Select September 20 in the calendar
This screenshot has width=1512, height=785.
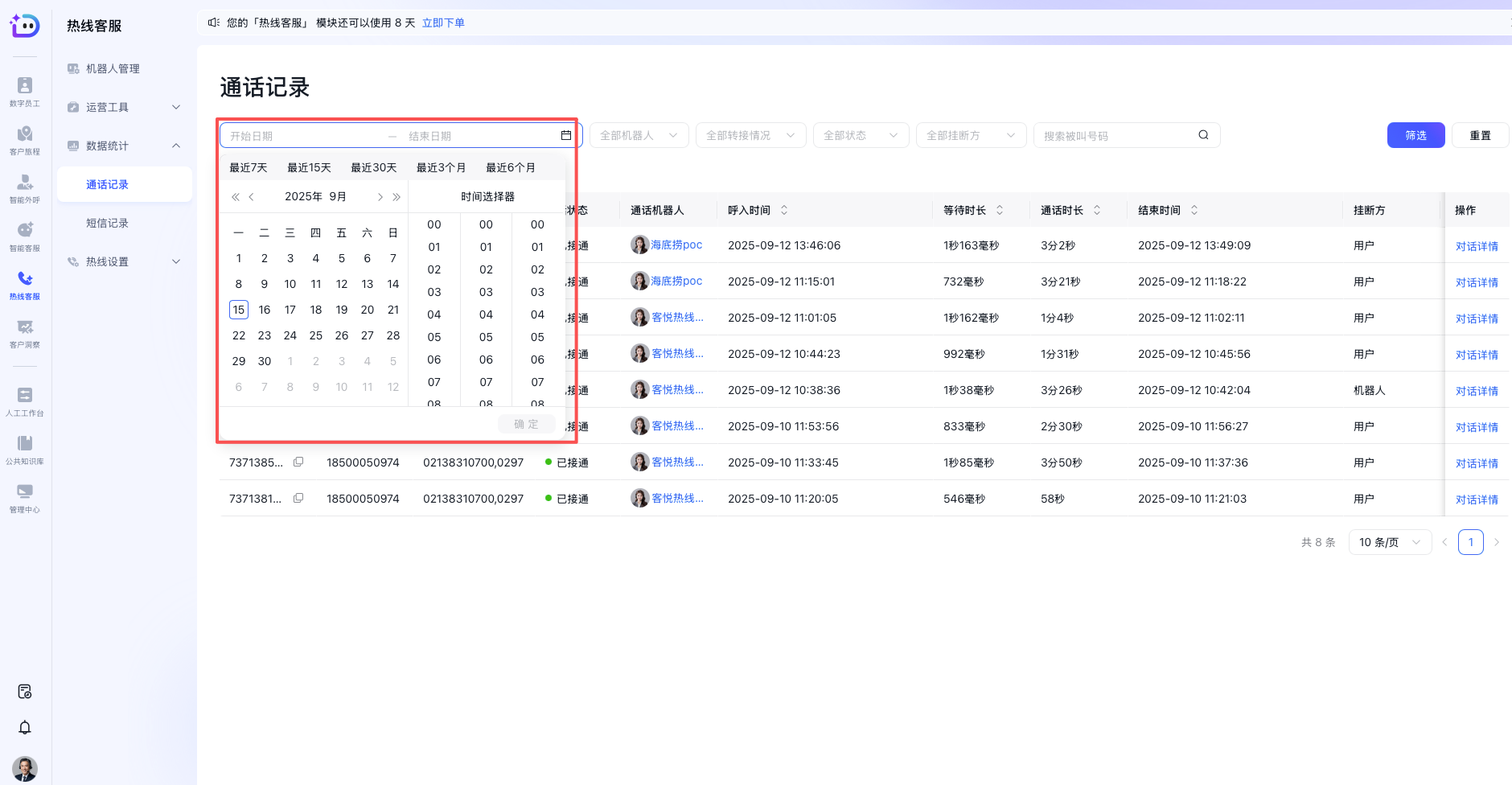[x=368, y=310]
